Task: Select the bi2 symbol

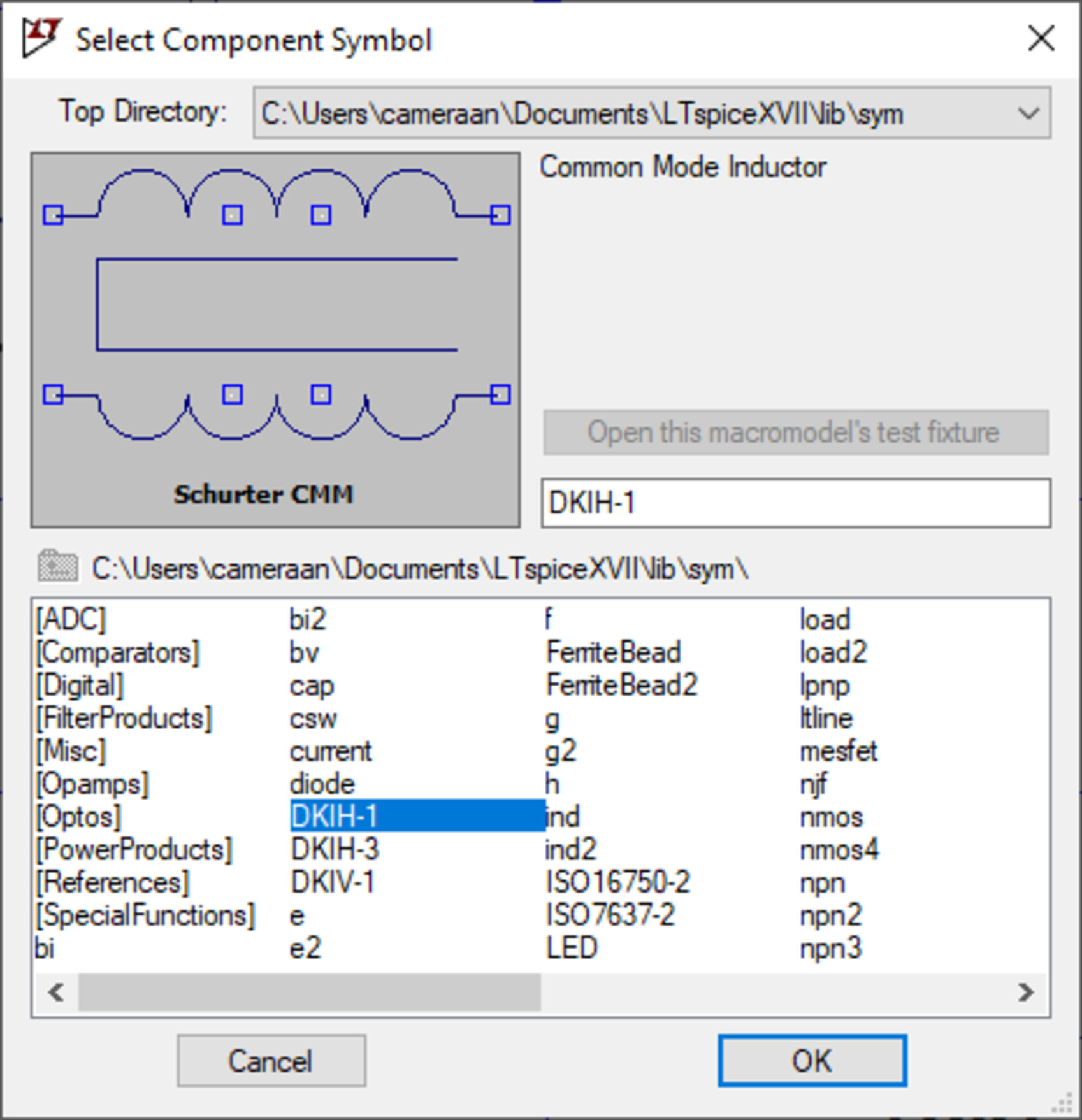Action: pos(308,619)
